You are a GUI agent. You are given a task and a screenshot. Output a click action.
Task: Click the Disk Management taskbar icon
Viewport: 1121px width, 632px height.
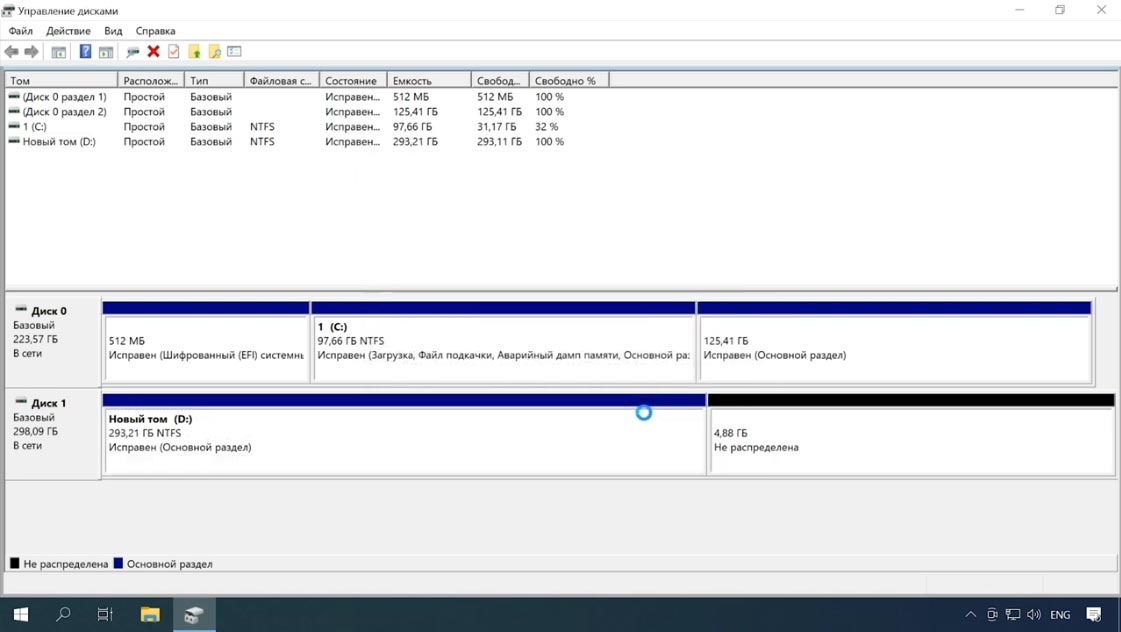click(x=194, y=614)
